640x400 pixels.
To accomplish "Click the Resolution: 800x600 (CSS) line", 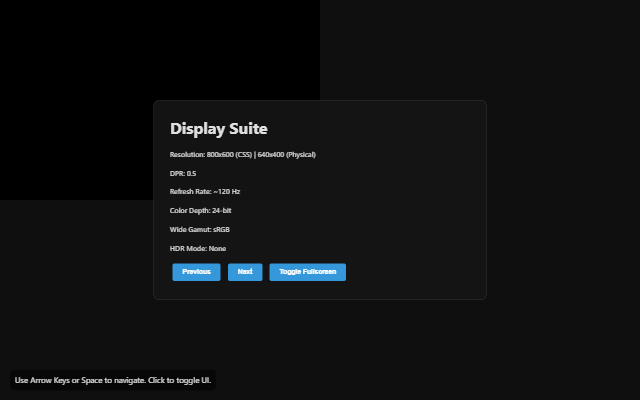I will tap(243, 155).
